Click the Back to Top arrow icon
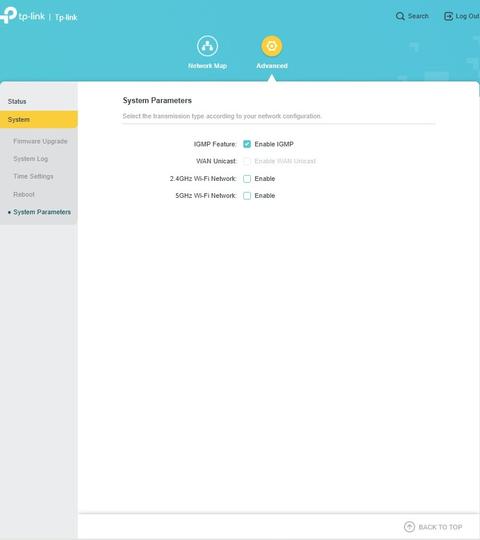Image resolution: width=480 pixels, height=540 pixels. click(x=409, y=527)
